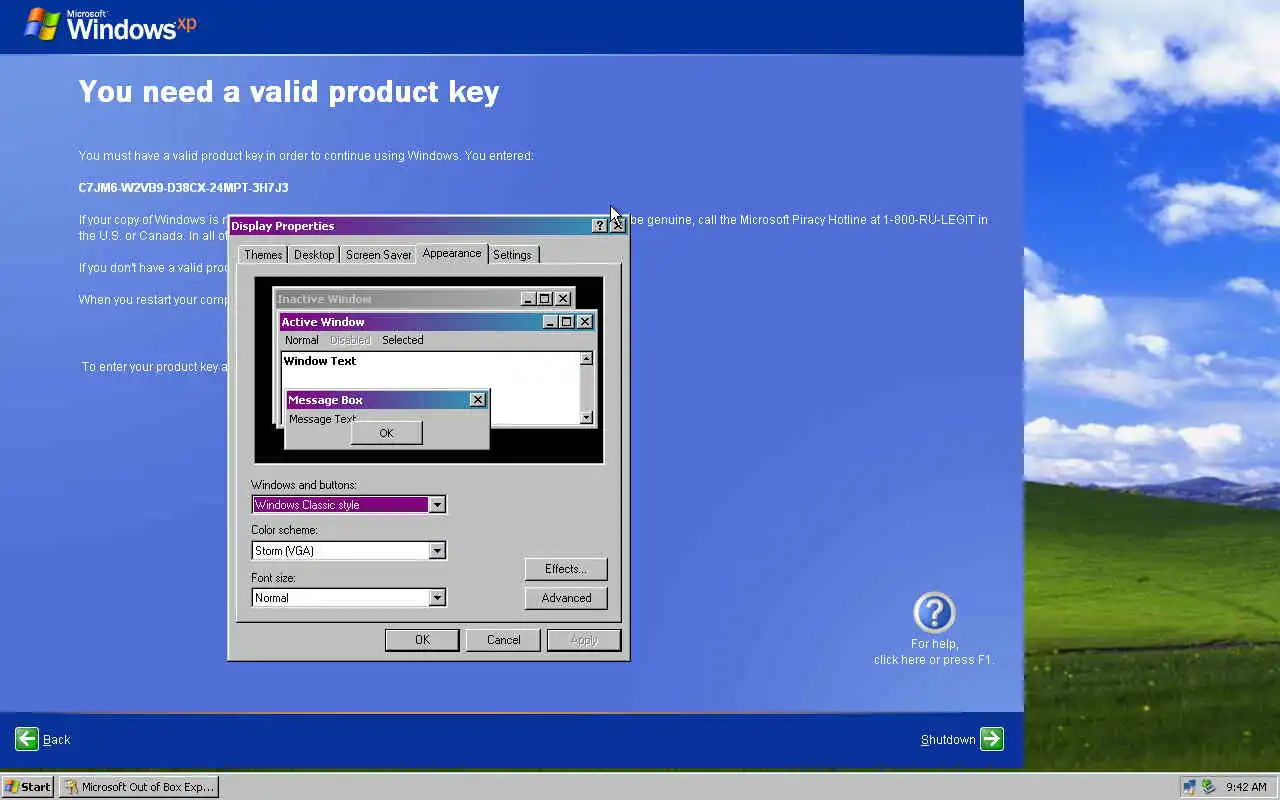
Task: Click the taskbar clock showing 9:42 AM
Action: (1246, 787)
